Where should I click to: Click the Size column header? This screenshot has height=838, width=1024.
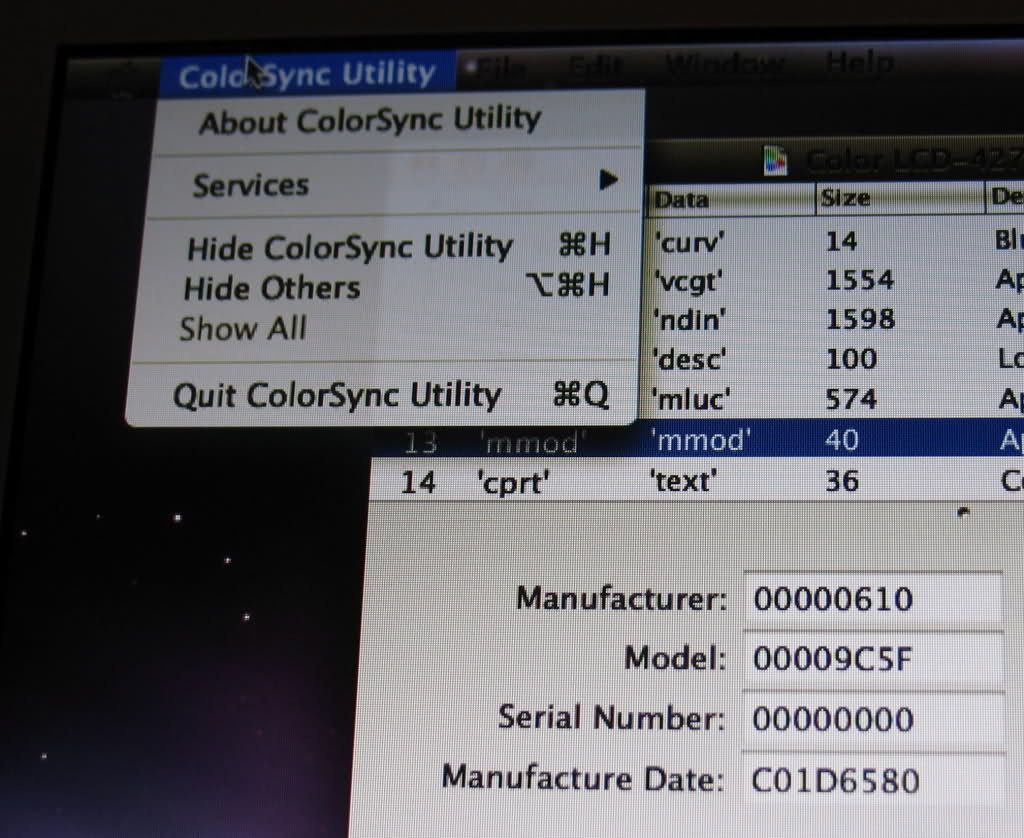[900, 197]
